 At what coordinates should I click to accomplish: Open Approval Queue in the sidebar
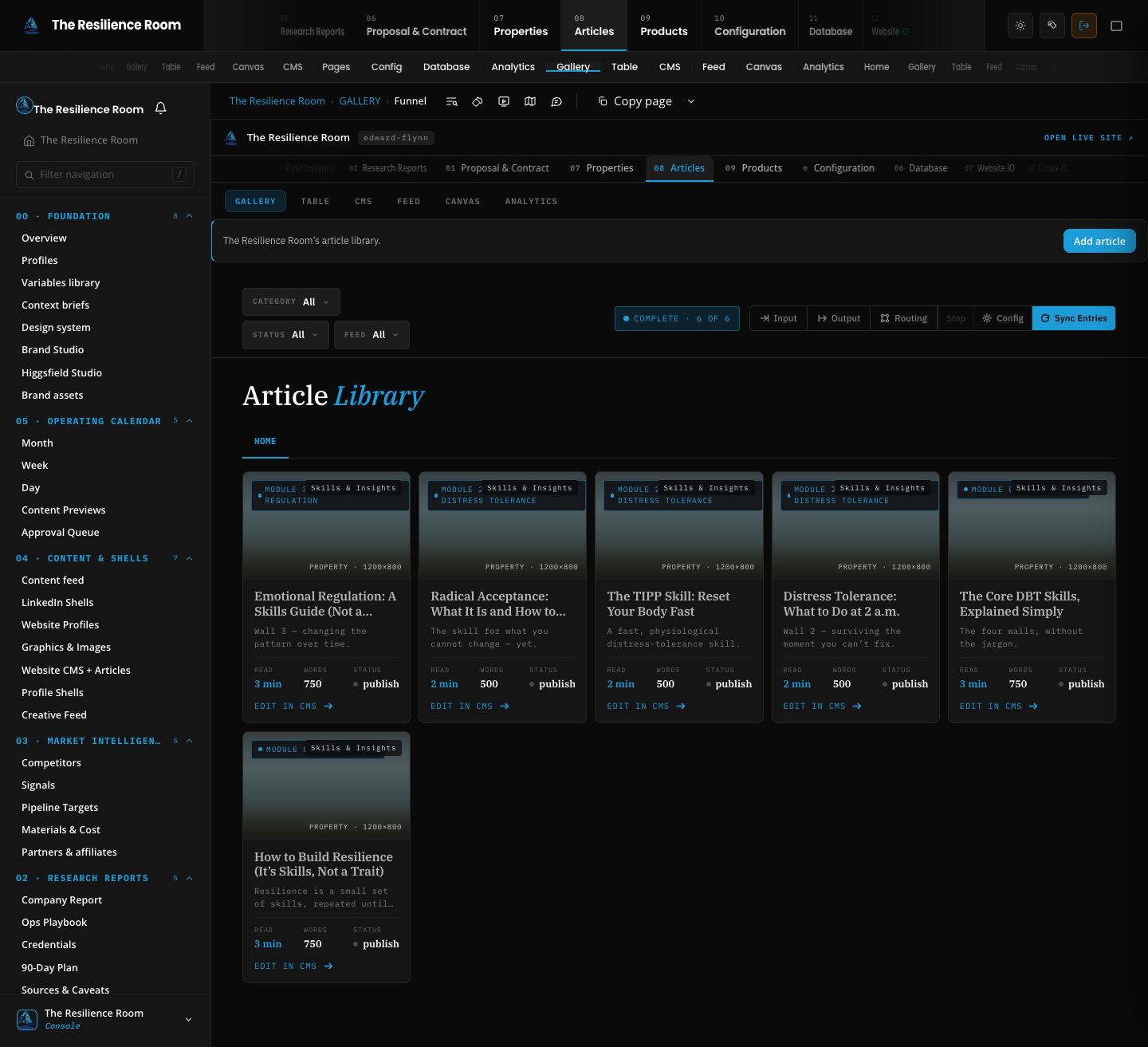coord(61,533)
